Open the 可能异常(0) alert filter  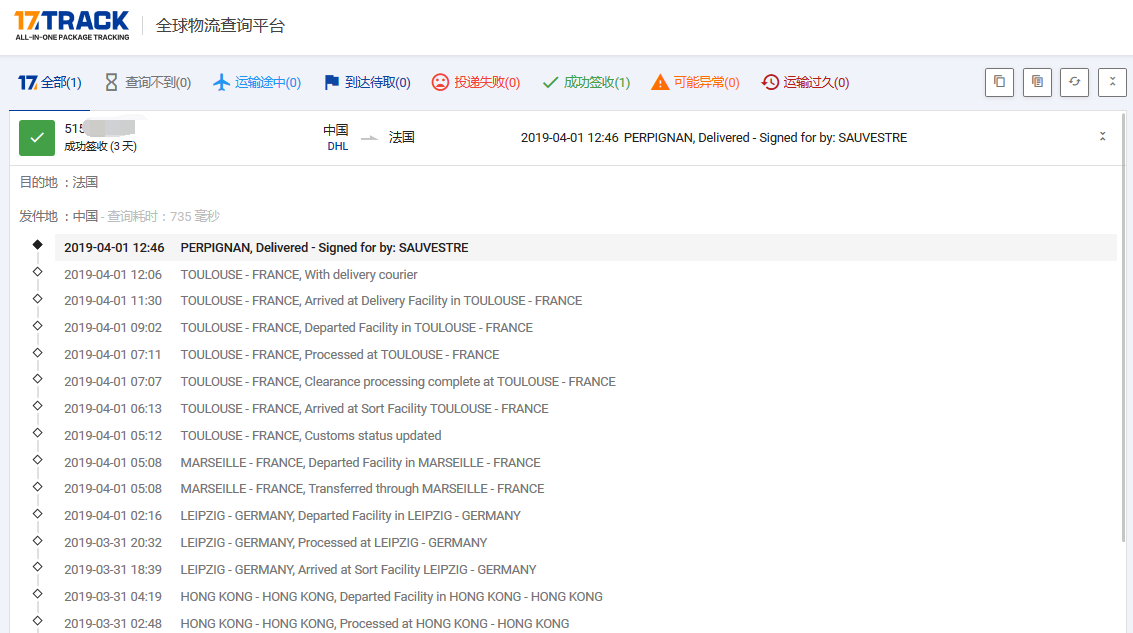(x=695, y=83)
